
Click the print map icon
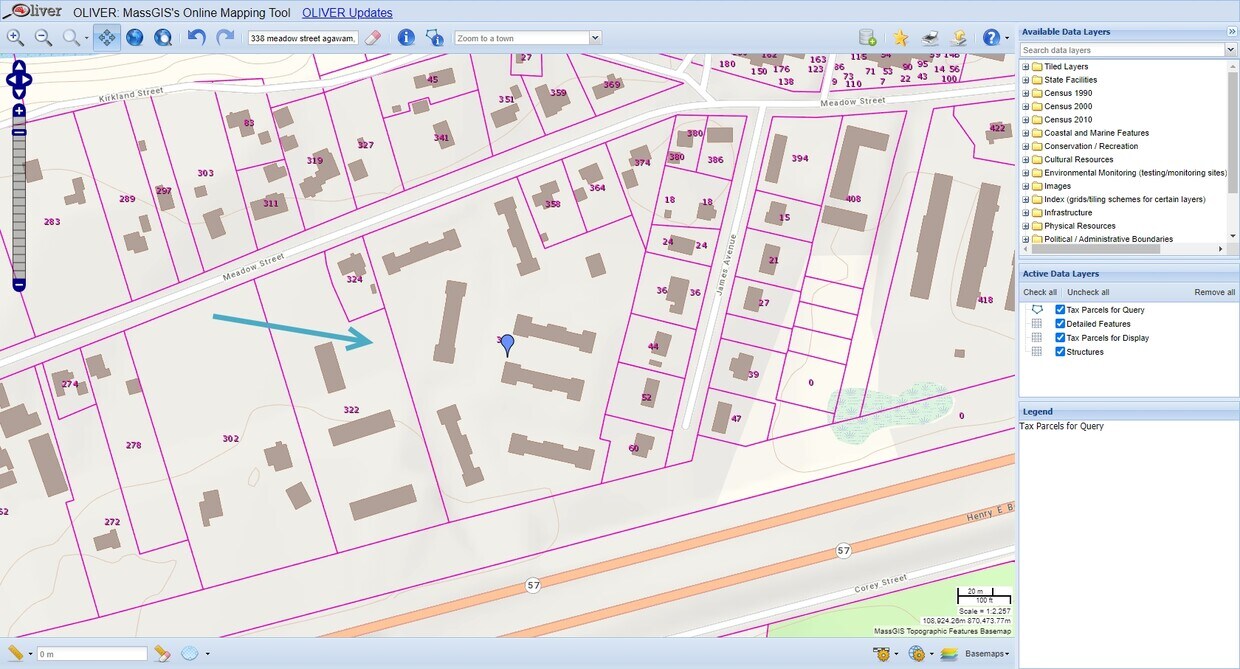tap(930, 38)
